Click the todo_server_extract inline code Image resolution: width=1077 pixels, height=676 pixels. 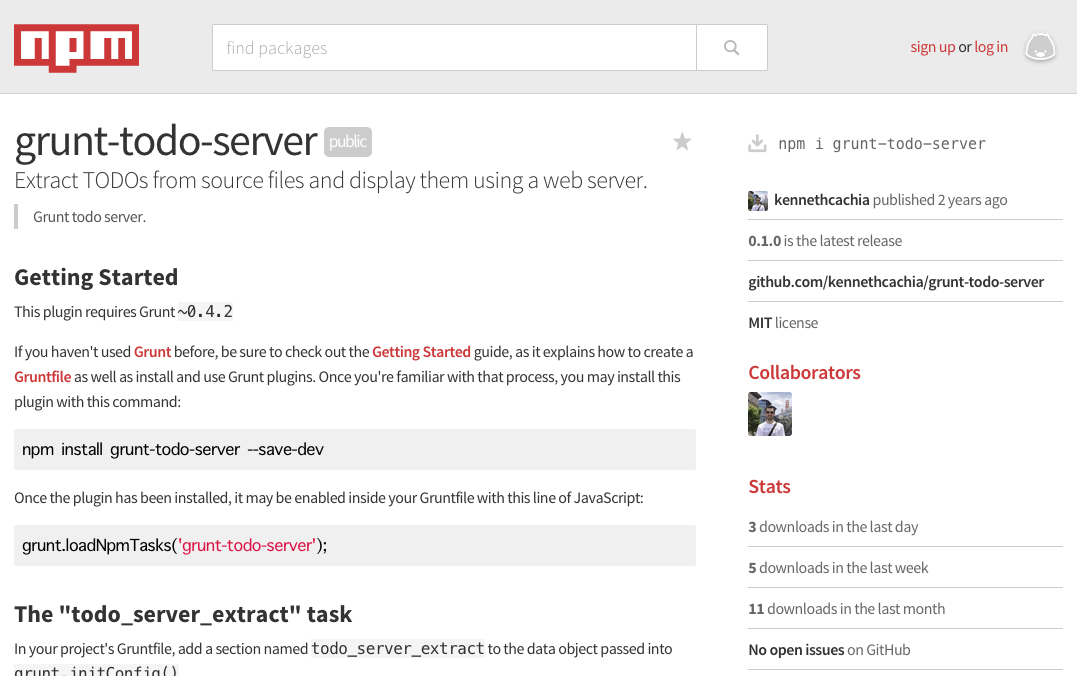click(398, 649)
